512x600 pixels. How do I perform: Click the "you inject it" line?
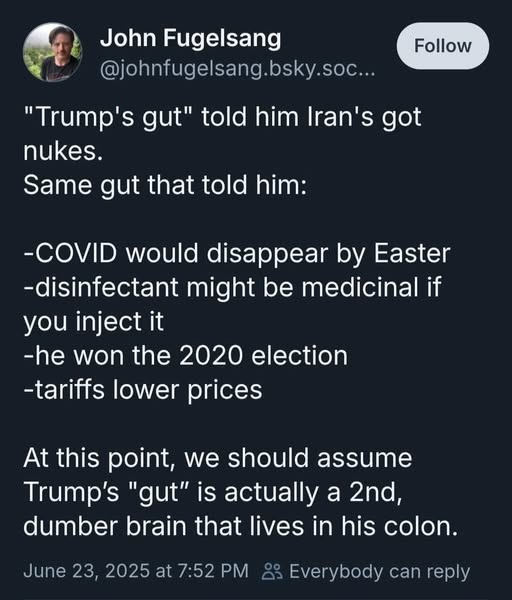tap(93, 322)
